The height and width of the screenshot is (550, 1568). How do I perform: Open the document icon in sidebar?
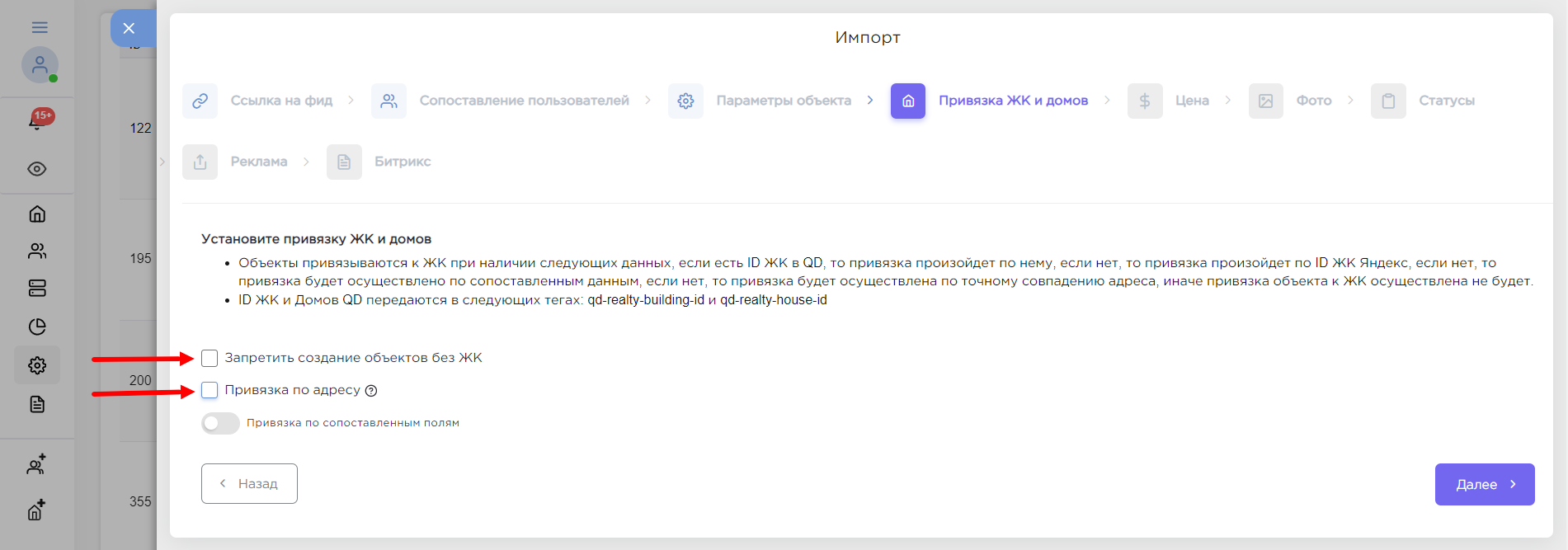point(37,404)
